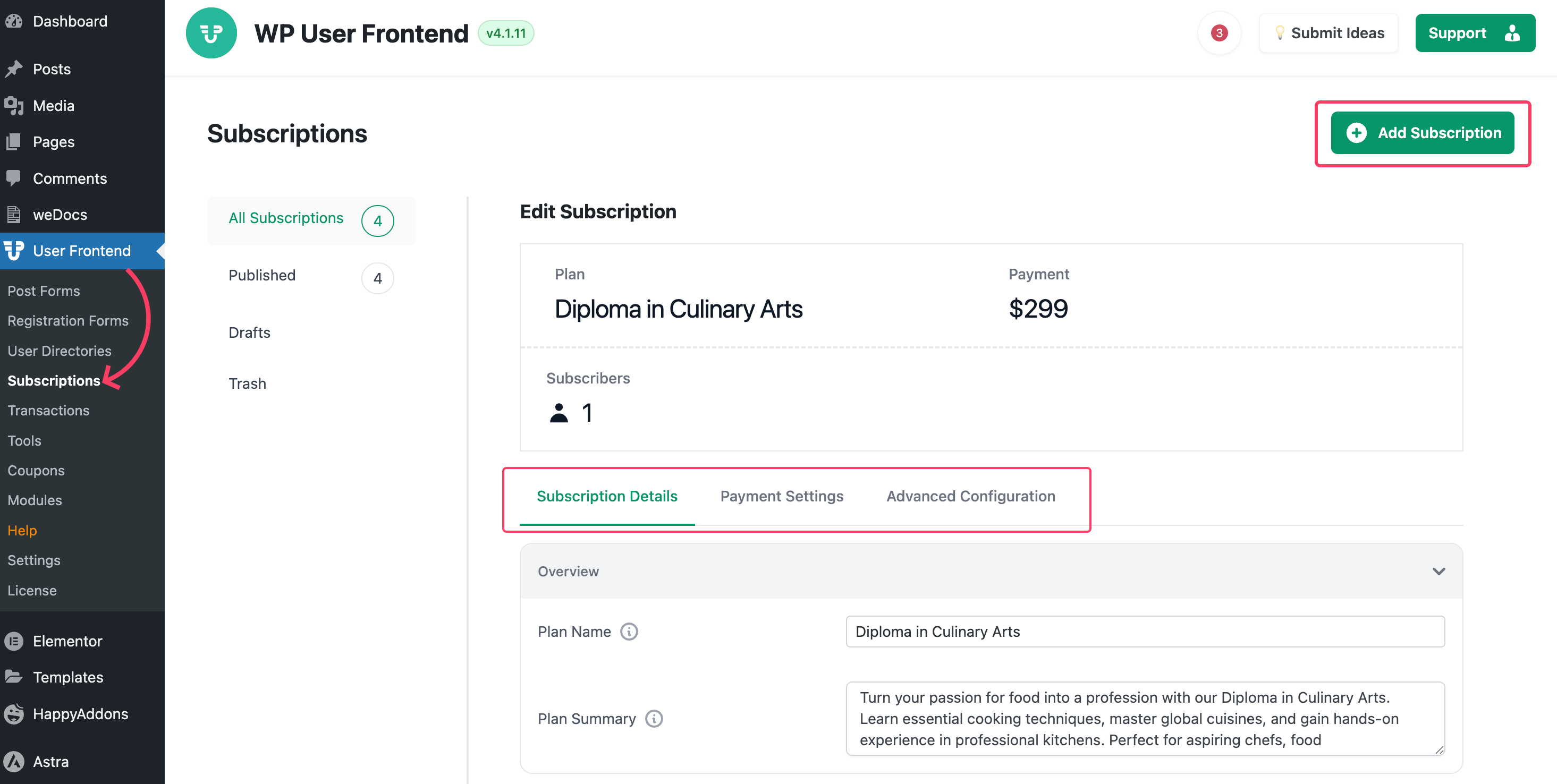Show the Drafts subscriptions list

pos(249,332)
